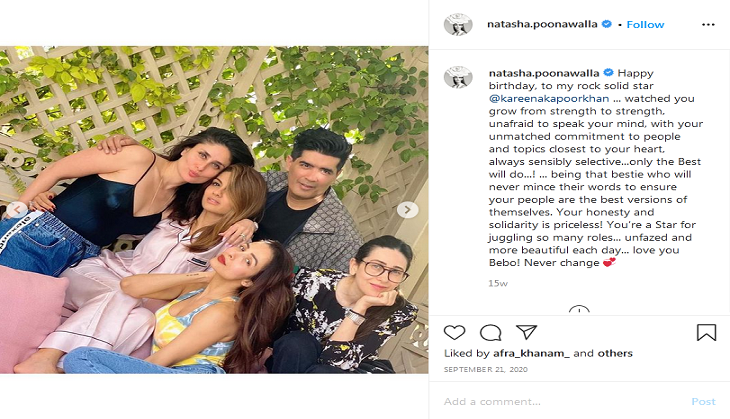Viewport: 730px width, 419px height.
Task: Open caption author's avatar
Action: (x=458, y=77)
